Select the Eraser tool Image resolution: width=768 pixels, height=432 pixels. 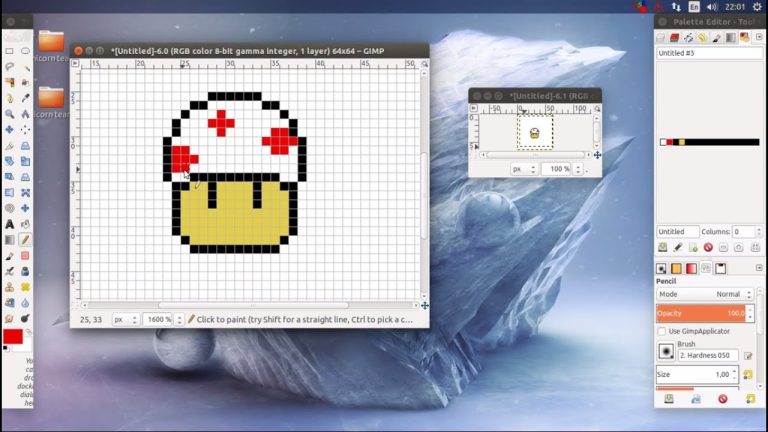click(x=25, y=256)
